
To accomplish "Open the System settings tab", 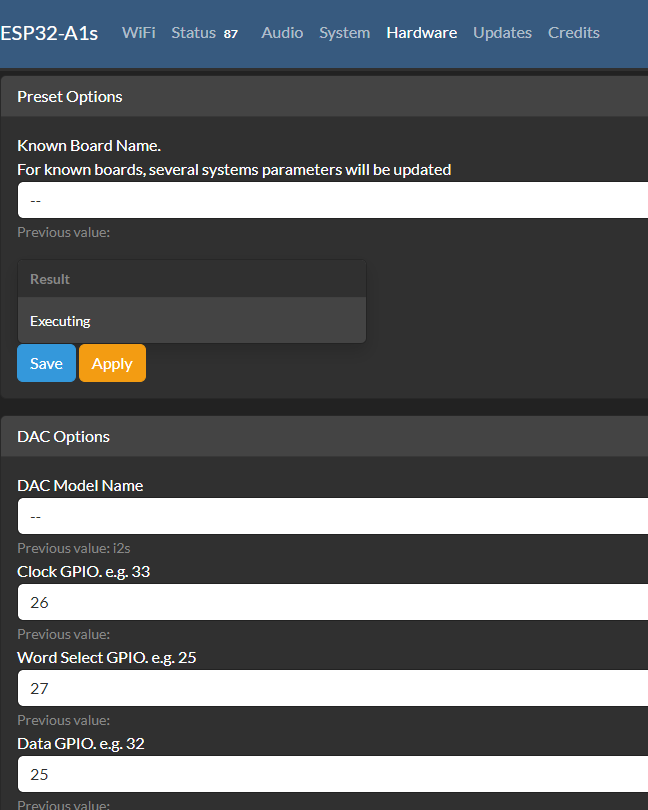I will [344, 33].
